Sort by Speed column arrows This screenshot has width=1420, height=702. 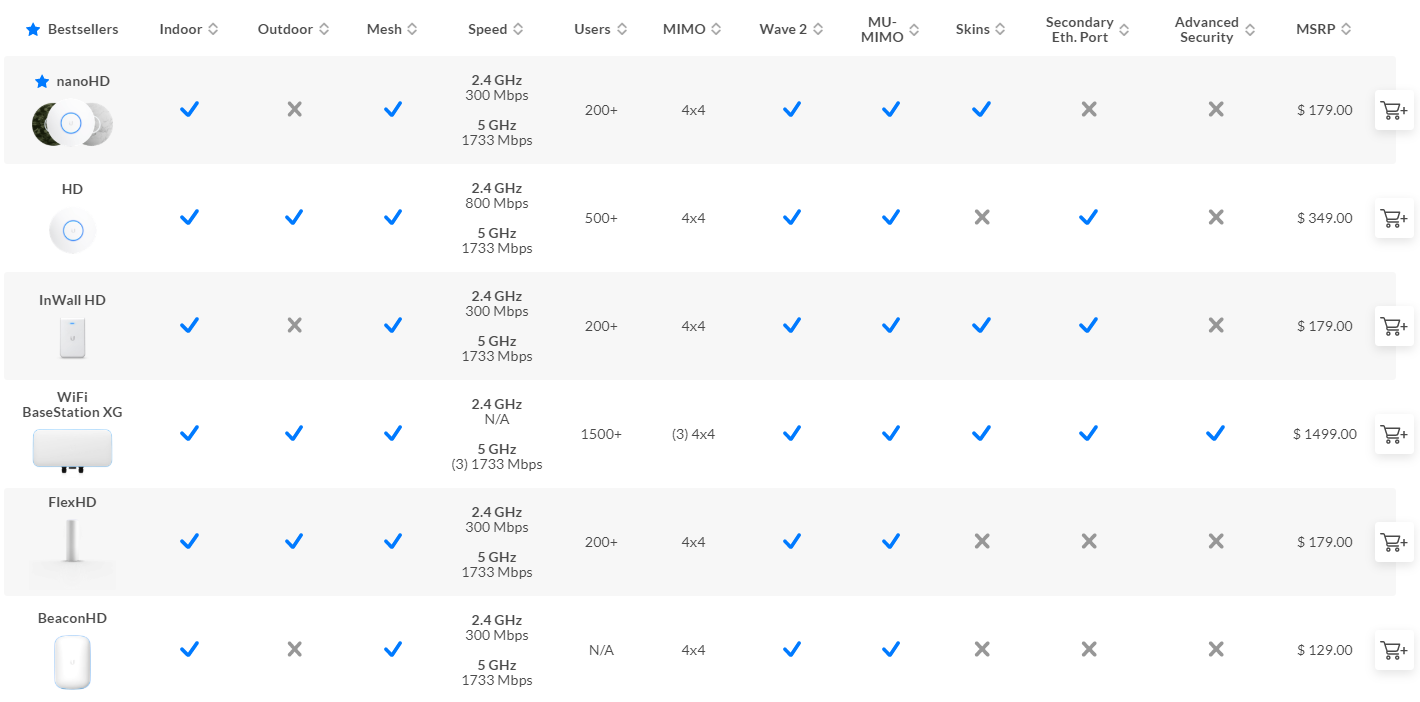coord(518,30)
